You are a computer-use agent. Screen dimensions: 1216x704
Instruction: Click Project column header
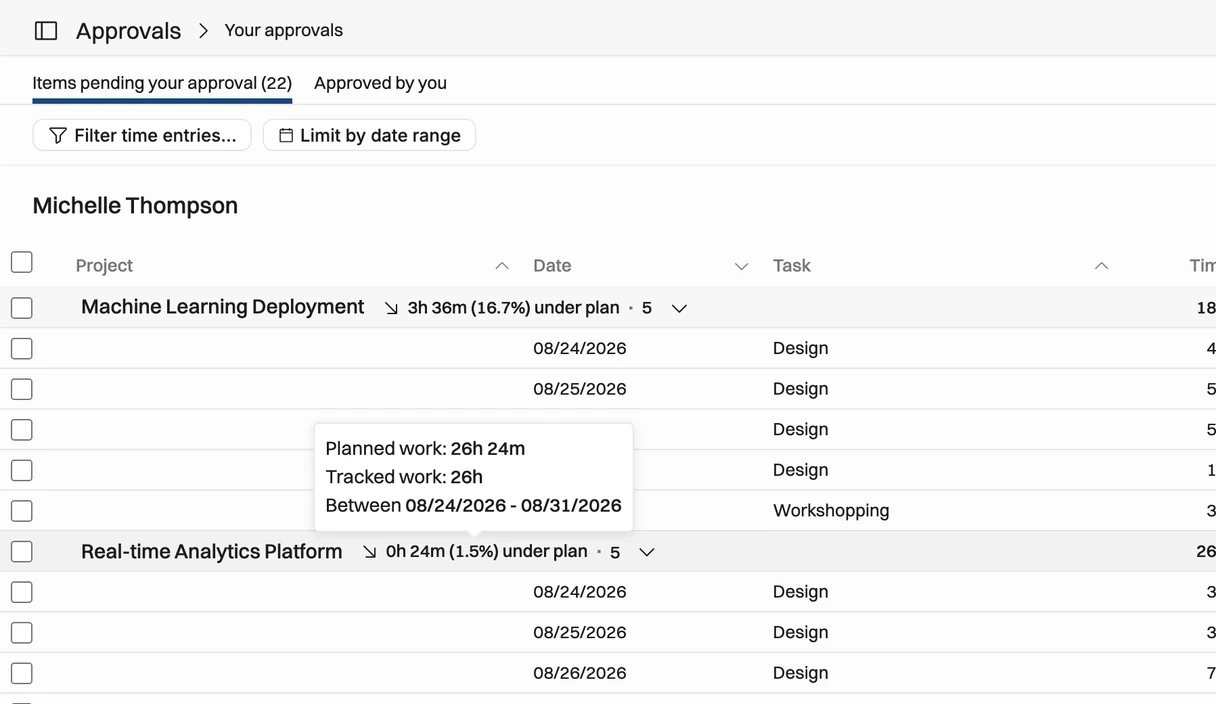click(104, 266)
